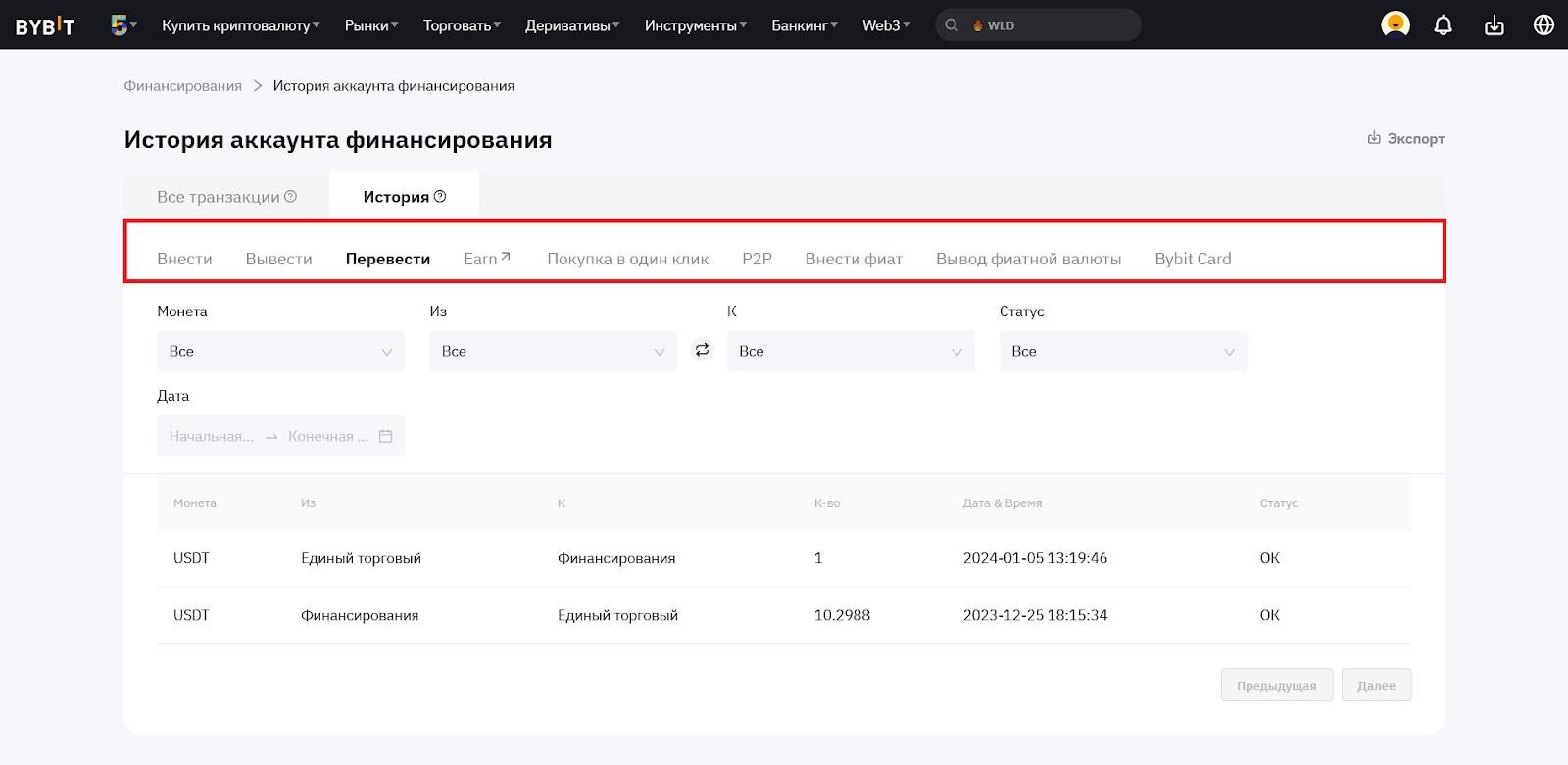Select the Bybit Card sub-tab
1568x765 pixels.
pos(1193,259)
